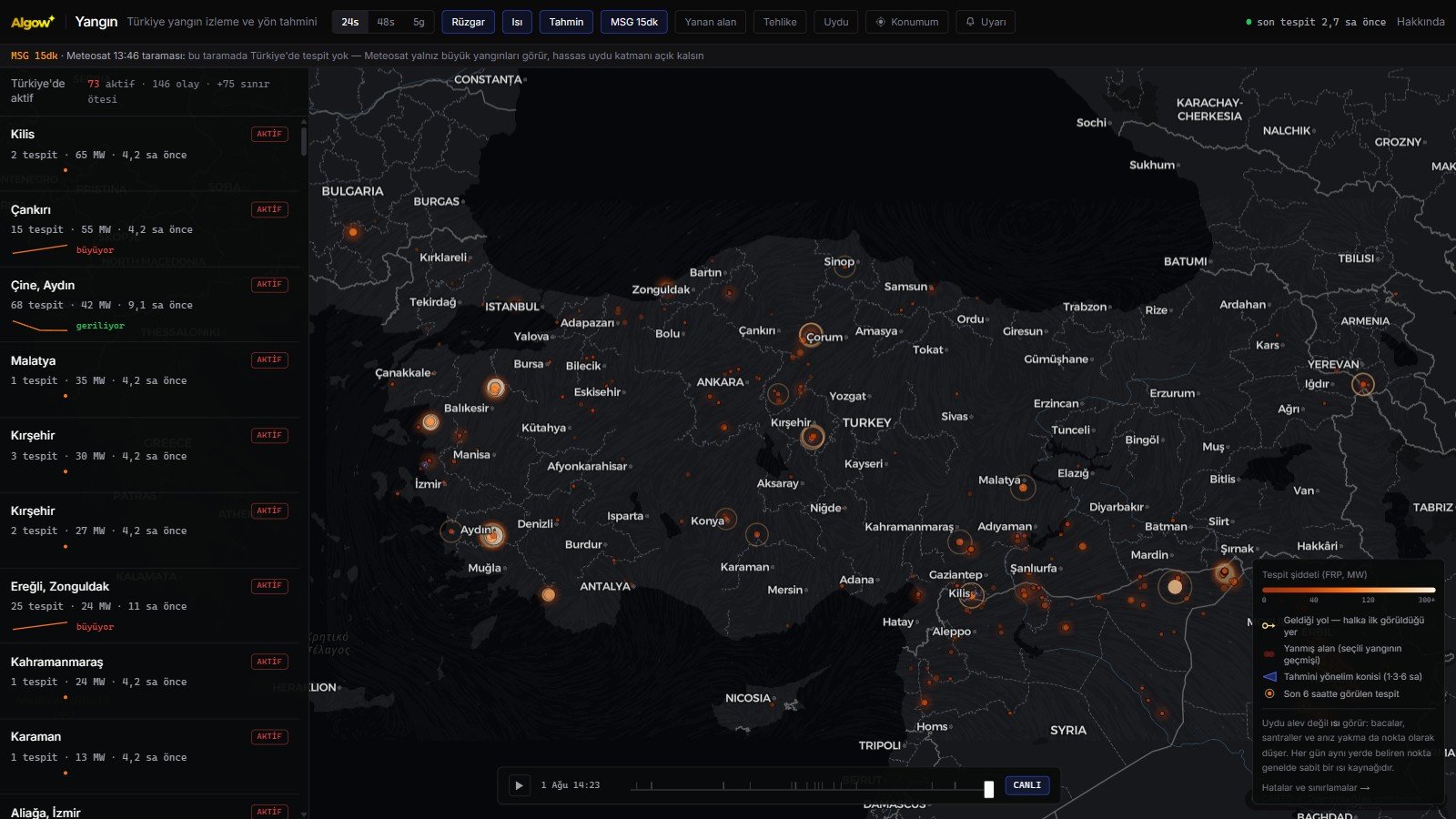Switch time range to 24s
This screenshot has width=1456, height=819.
coord(350,22)
